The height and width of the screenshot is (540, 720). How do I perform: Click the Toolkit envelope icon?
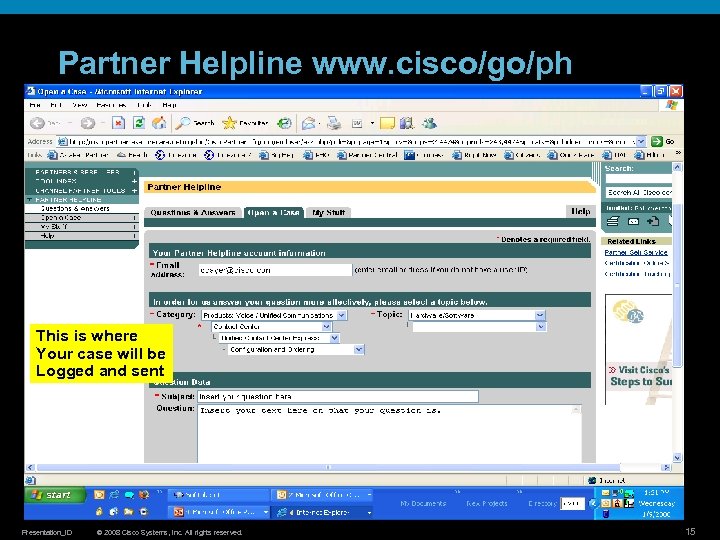(633, 221)
